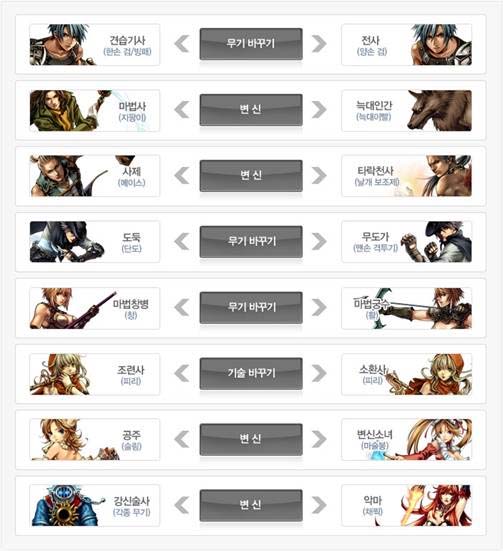Click the 도둑 thief character portrait
This screenshot has width=503, height=551.
tap(67, 242)
